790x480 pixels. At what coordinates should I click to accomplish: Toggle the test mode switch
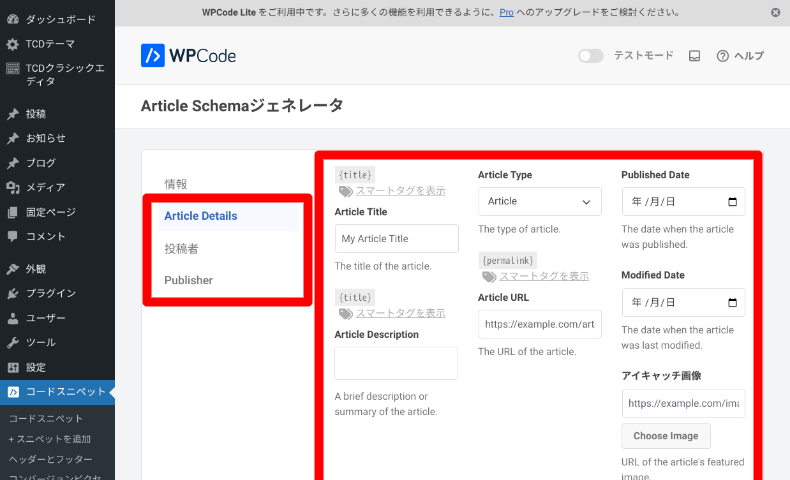tap(590, 56)
